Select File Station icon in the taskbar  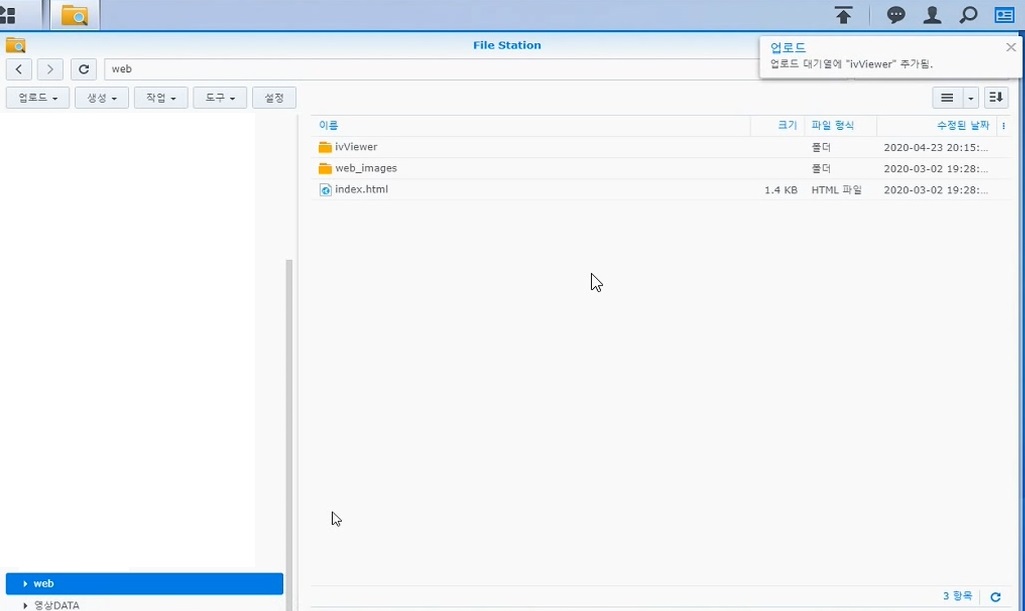pyautogui.click(x=75, y=15)
